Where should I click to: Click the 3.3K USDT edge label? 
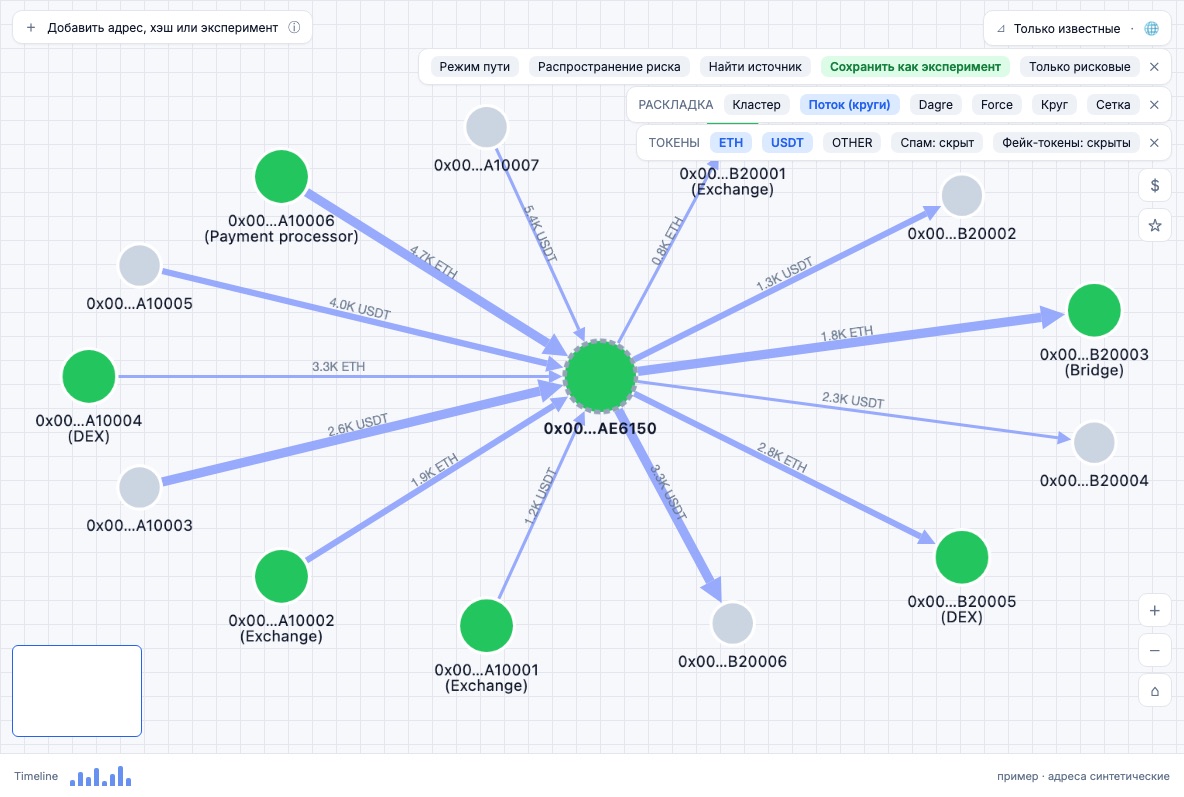[668, 492]
